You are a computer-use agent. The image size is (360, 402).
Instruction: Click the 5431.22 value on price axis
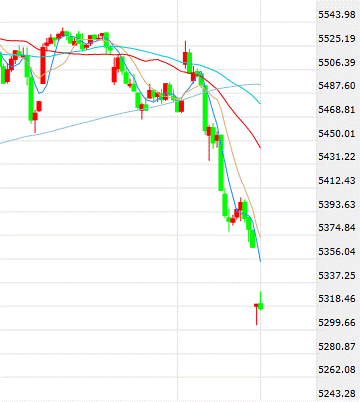337,157
